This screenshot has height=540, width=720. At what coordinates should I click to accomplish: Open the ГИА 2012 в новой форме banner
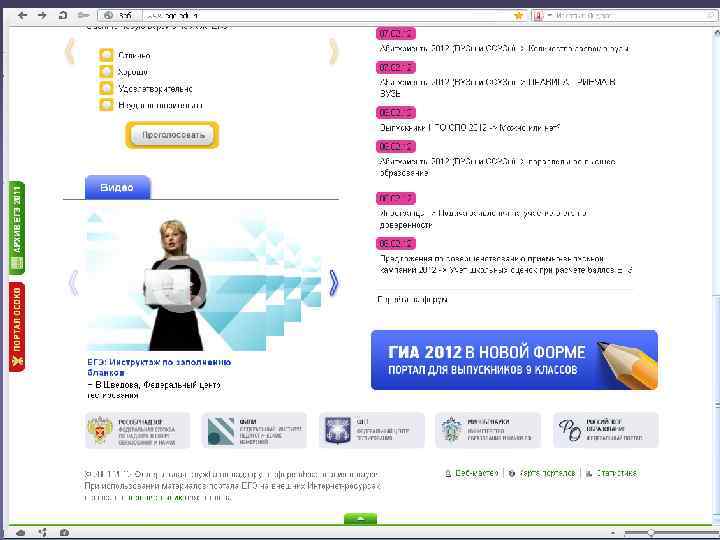pyautogui.click(x=514, y=360)
